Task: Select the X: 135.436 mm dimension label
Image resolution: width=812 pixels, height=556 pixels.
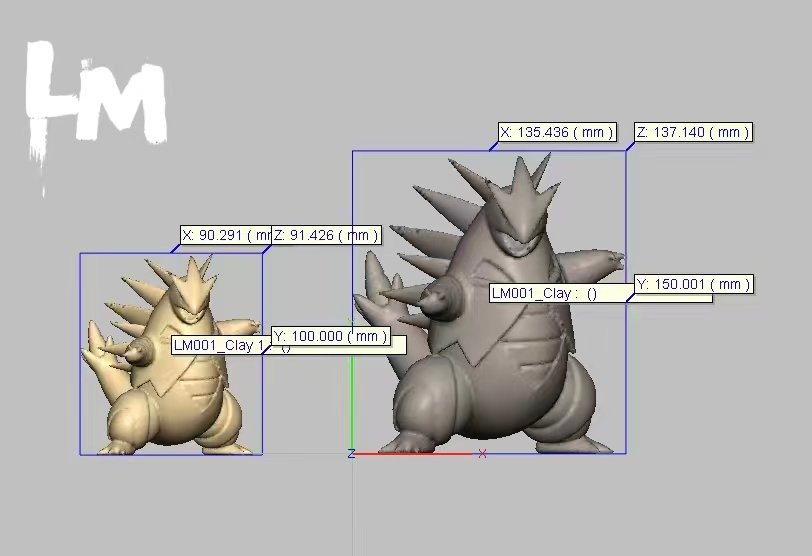Action: (556, 132)
